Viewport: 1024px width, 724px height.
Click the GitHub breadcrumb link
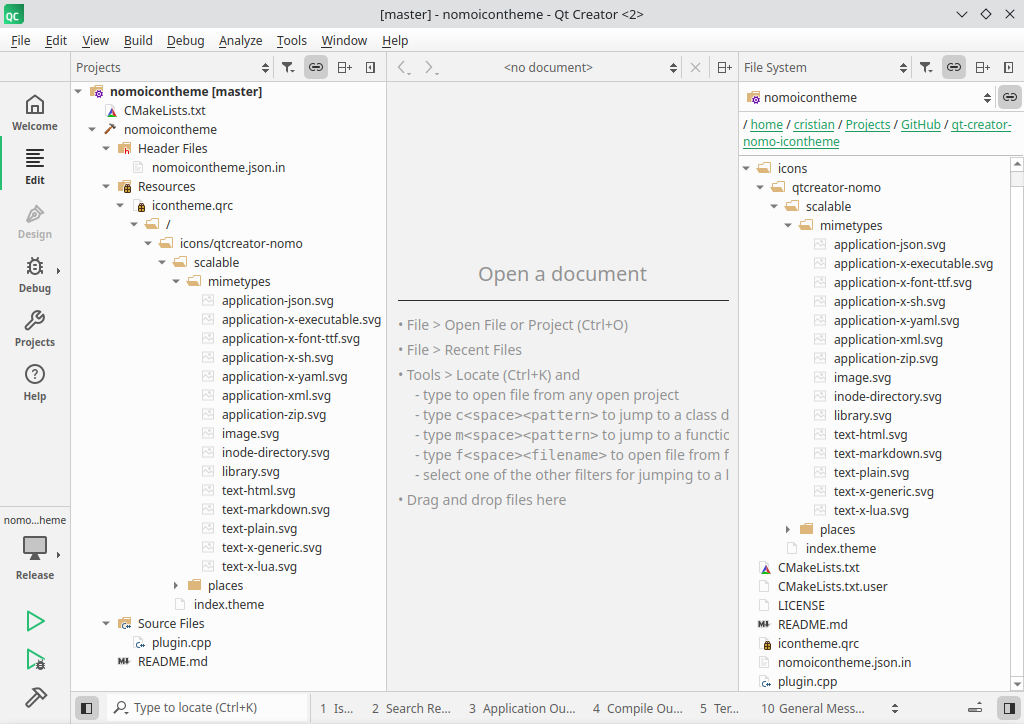pos(921,124)
